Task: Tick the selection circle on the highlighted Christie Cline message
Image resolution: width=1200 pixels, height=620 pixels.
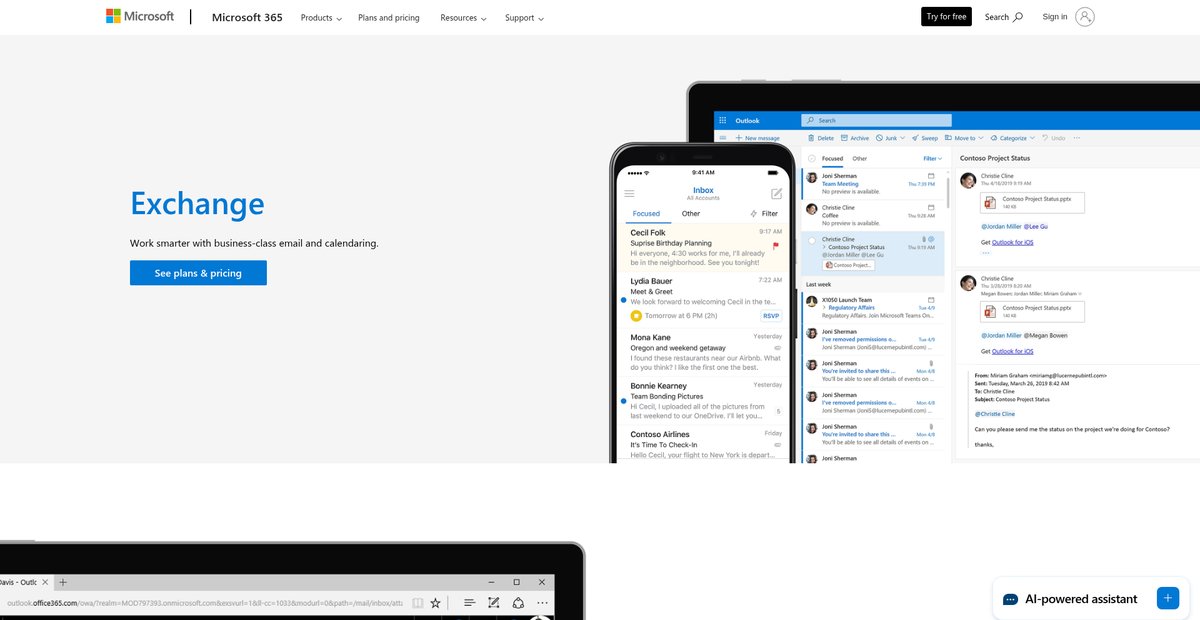Action: [x=812, y=241]
